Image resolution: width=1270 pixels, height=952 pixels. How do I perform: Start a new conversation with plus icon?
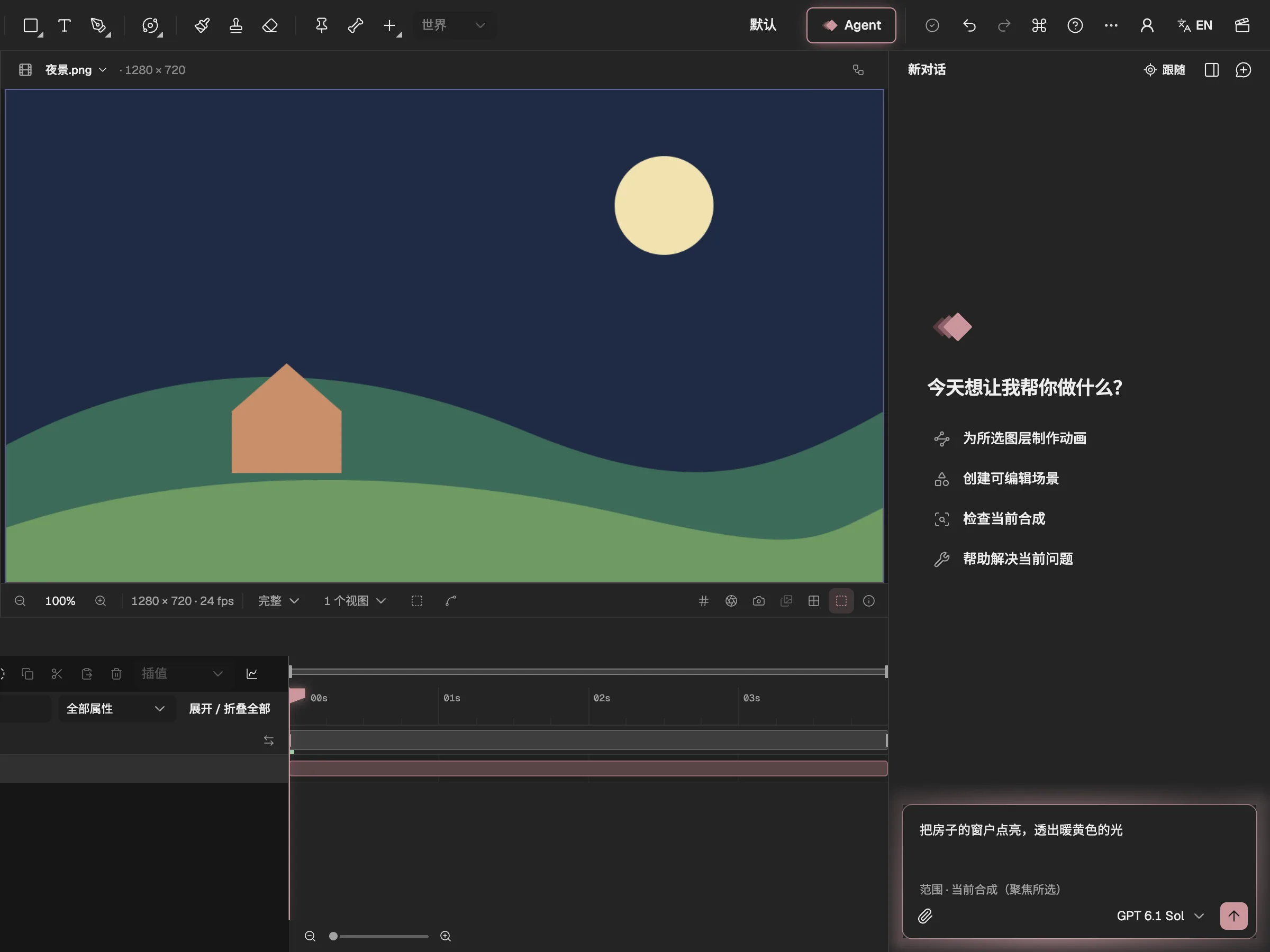point(1243,70)
